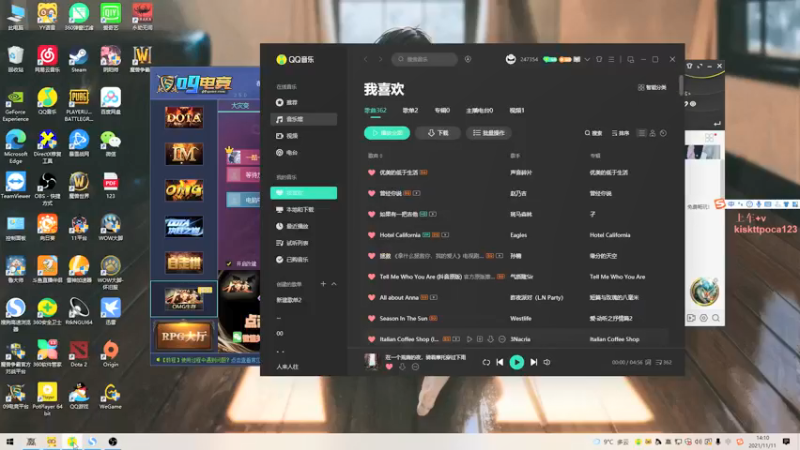Click the artist Westlife link
Screen dimensions: 800x450
(x=521, y=318)
